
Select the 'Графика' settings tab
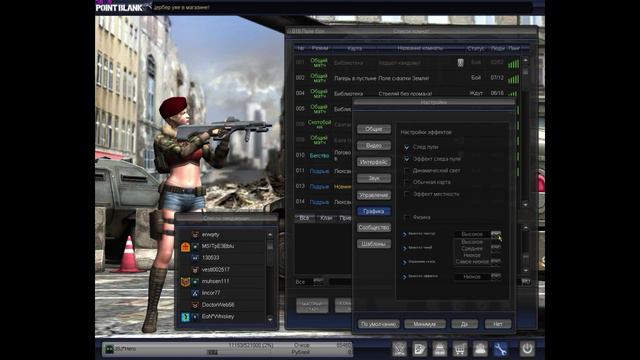tap(373, 211)
